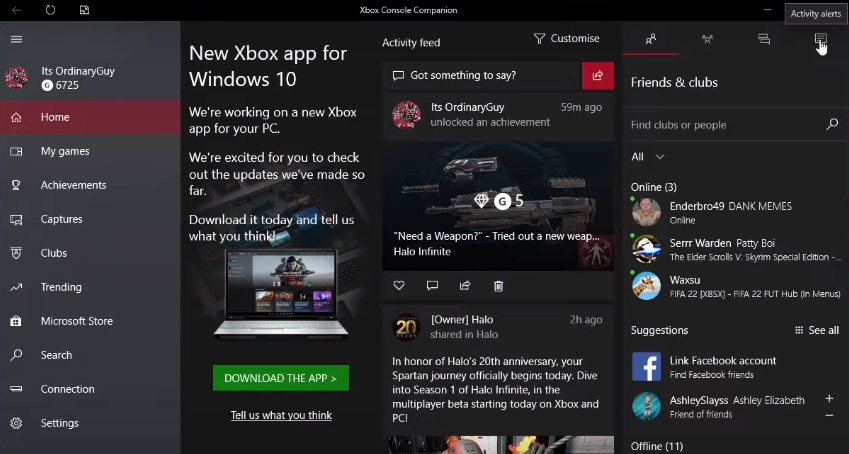Image resolution: width=849 pixels, height=454 pixels.
Task: Click See all suggestions
Action: 817,330
